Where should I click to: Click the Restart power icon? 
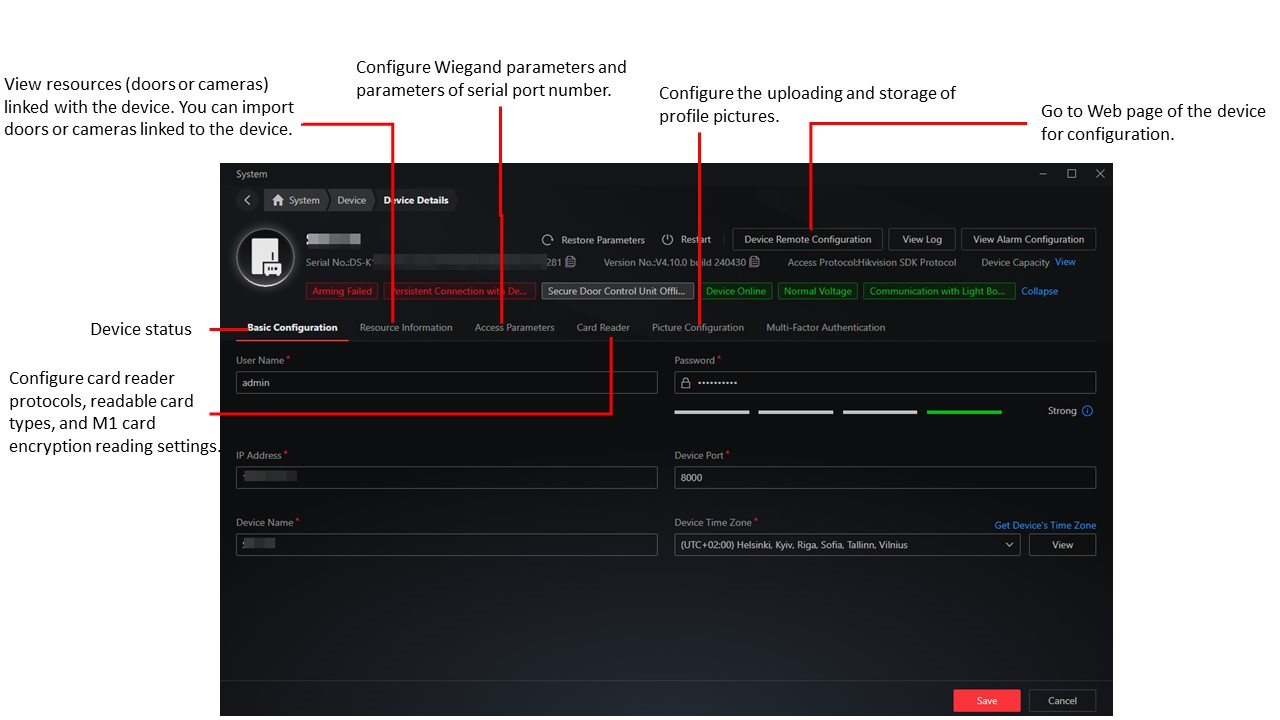(667, 240)
